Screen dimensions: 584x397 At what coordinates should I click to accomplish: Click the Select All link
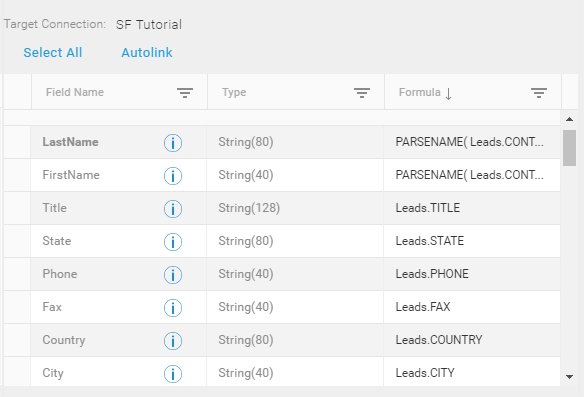[53, 53]
